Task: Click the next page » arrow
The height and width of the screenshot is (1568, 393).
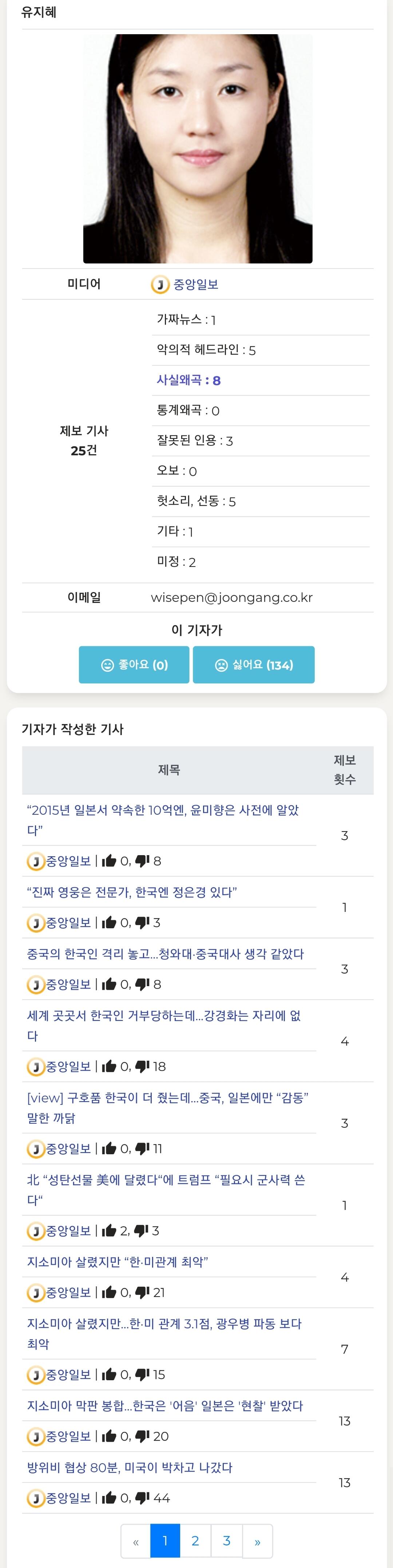Action: pos(257,1541)
